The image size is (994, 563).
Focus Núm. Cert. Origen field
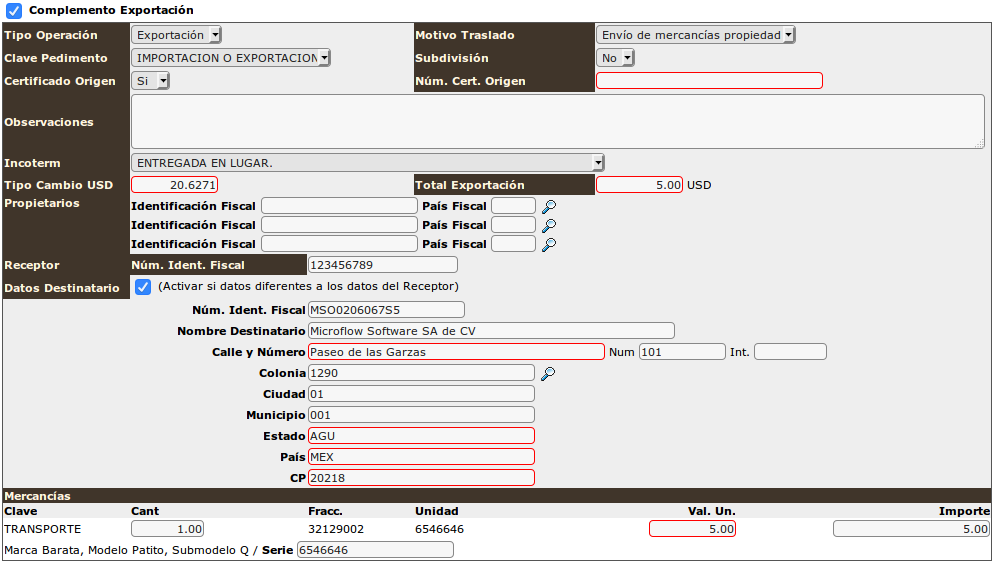pos(709,81)
